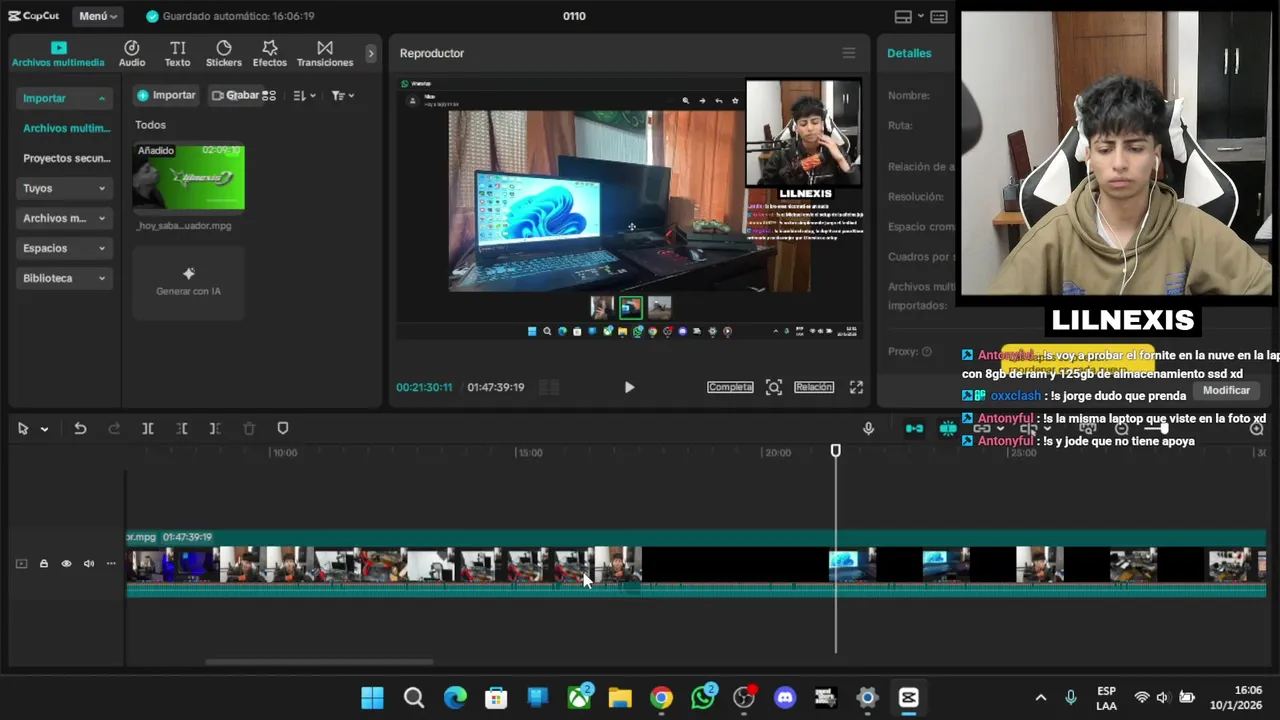1280x720 pixels.
Task: Expand the Espacios section
Action: pyautogui.click(x=64, y=248)
